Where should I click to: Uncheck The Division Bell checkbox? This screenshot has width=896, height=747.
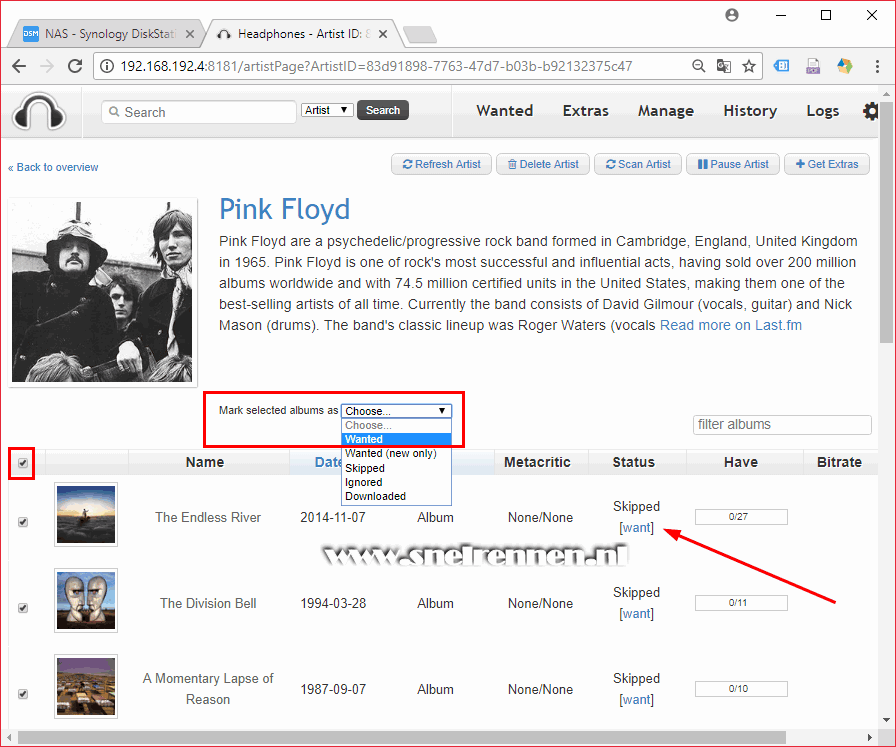23,608
